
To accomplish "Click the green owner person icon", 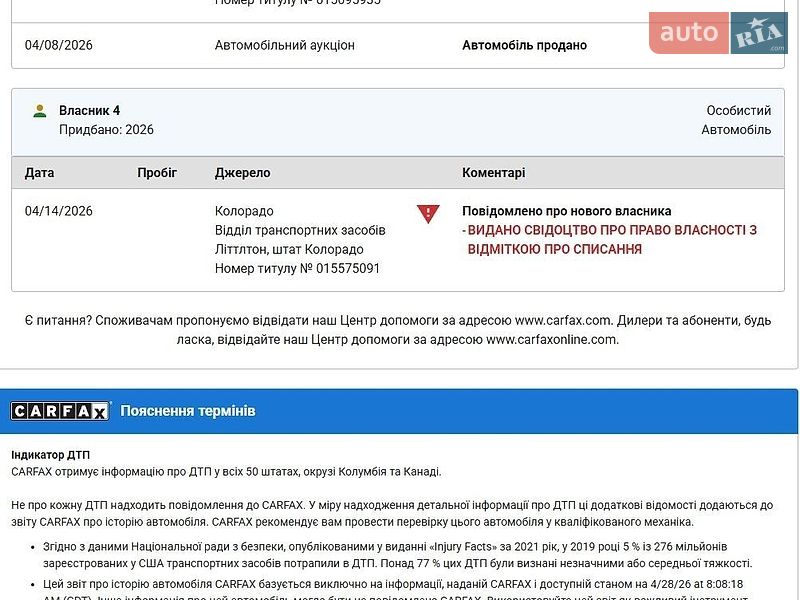I will 40,111.
